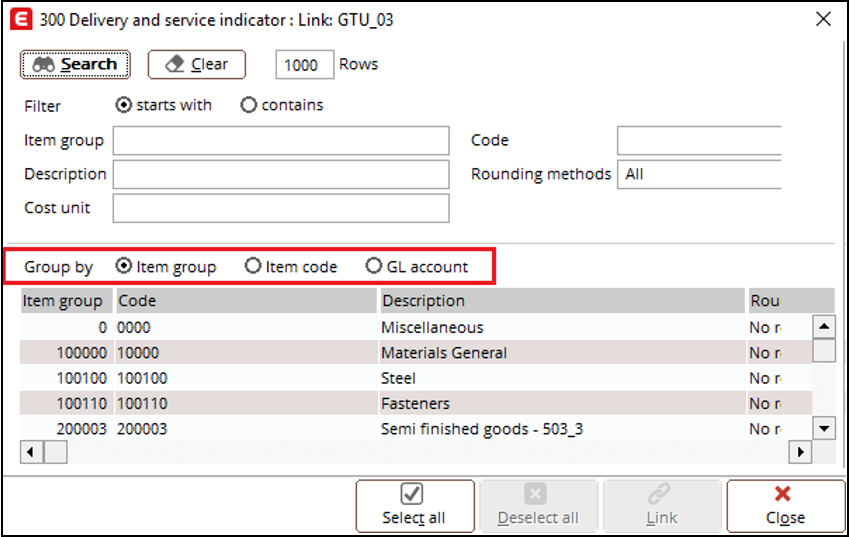Sort by the Description column header

click(x=562, y=301)
